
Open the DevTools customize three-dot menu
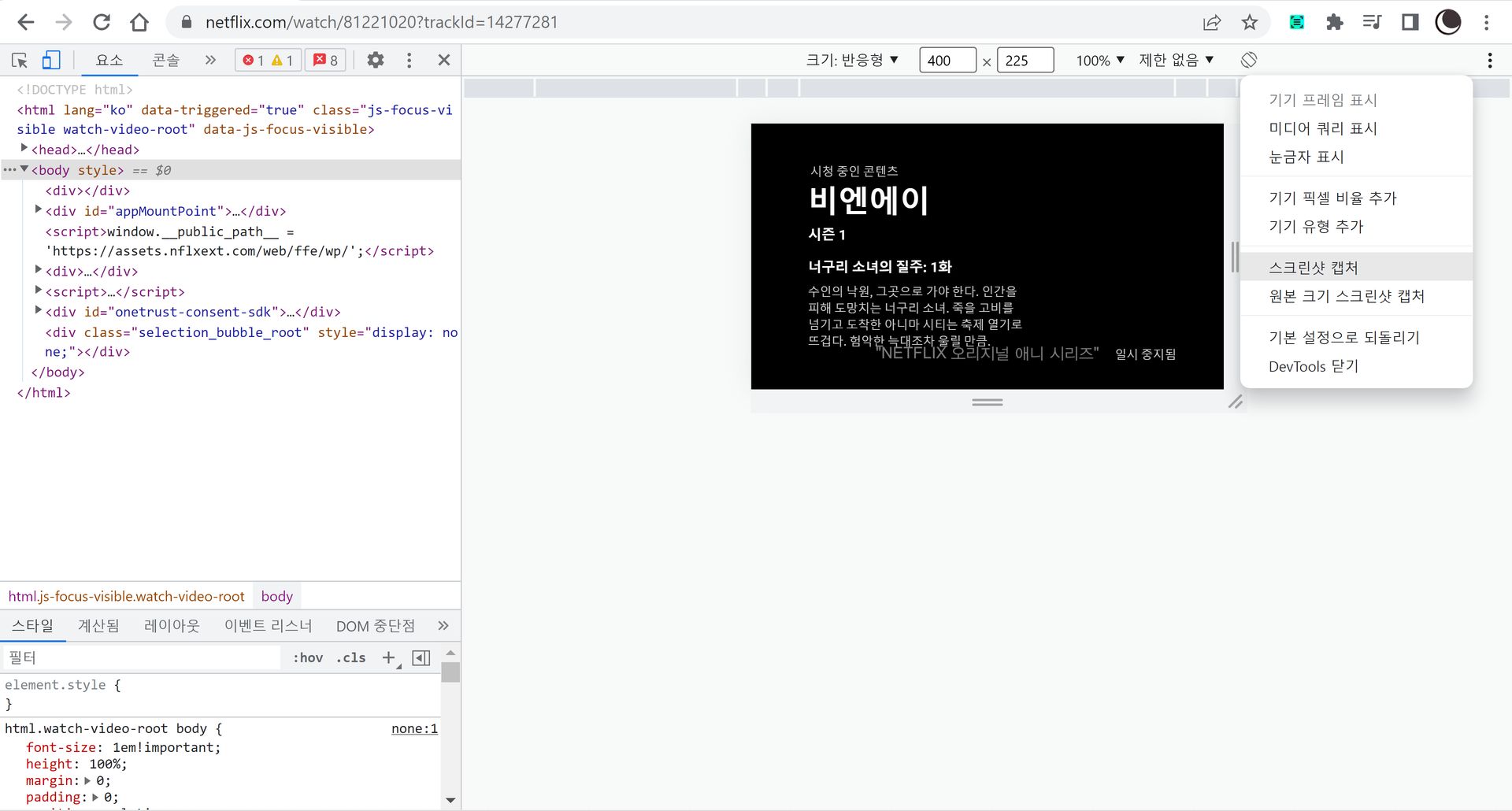click(409, 60)
